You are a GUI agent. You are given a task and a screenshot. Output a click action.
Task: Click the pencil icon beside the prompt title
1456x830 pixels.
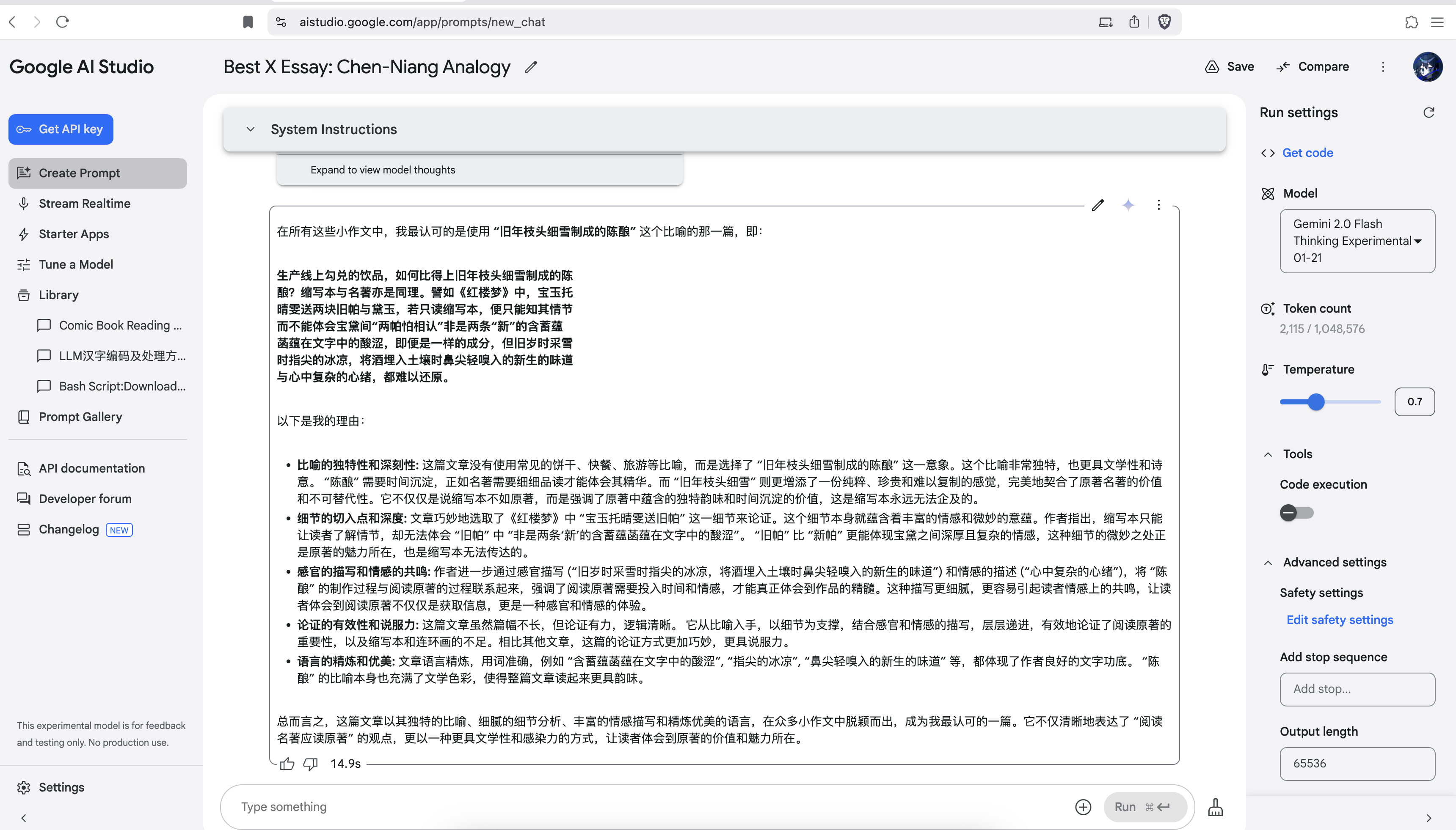point(531,67)
